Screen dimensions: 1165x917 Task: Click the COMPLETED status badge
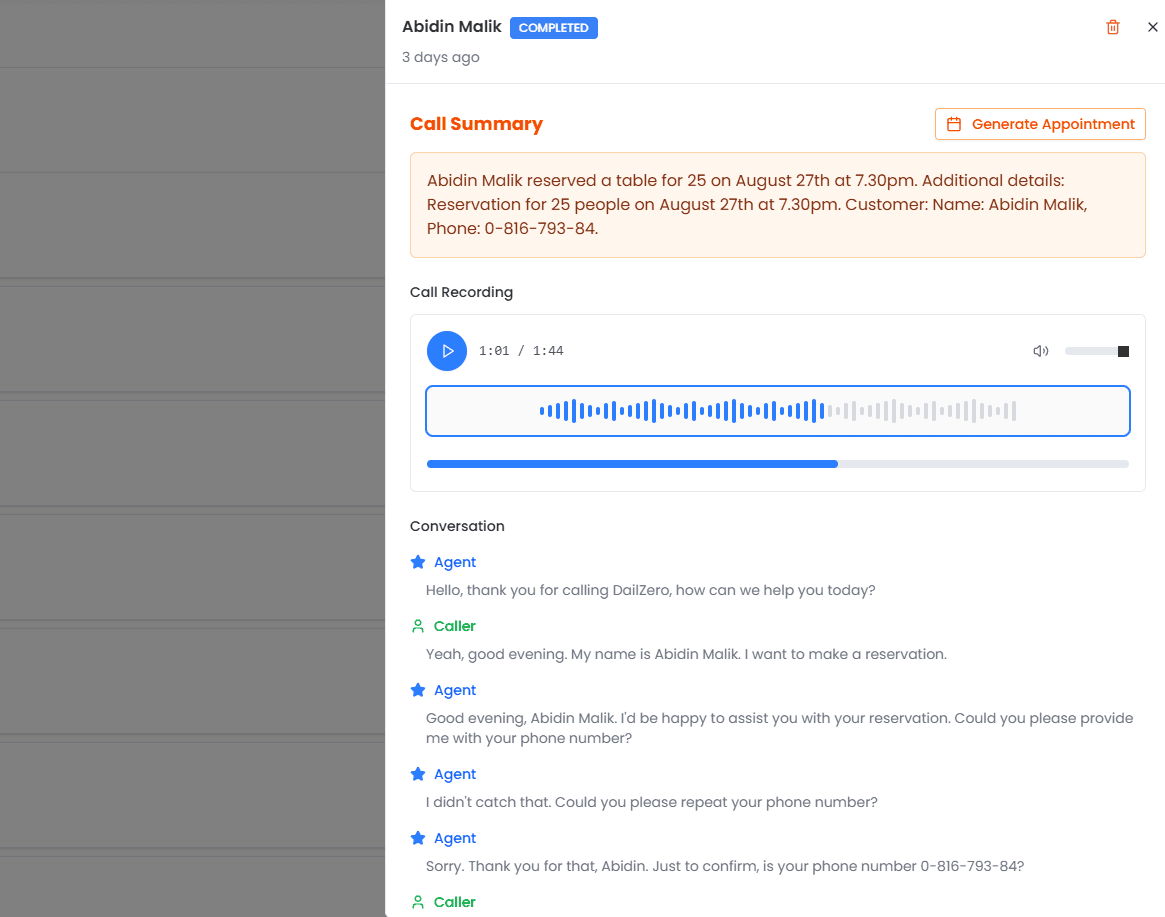pyautogui.click(x=553, y=27)
